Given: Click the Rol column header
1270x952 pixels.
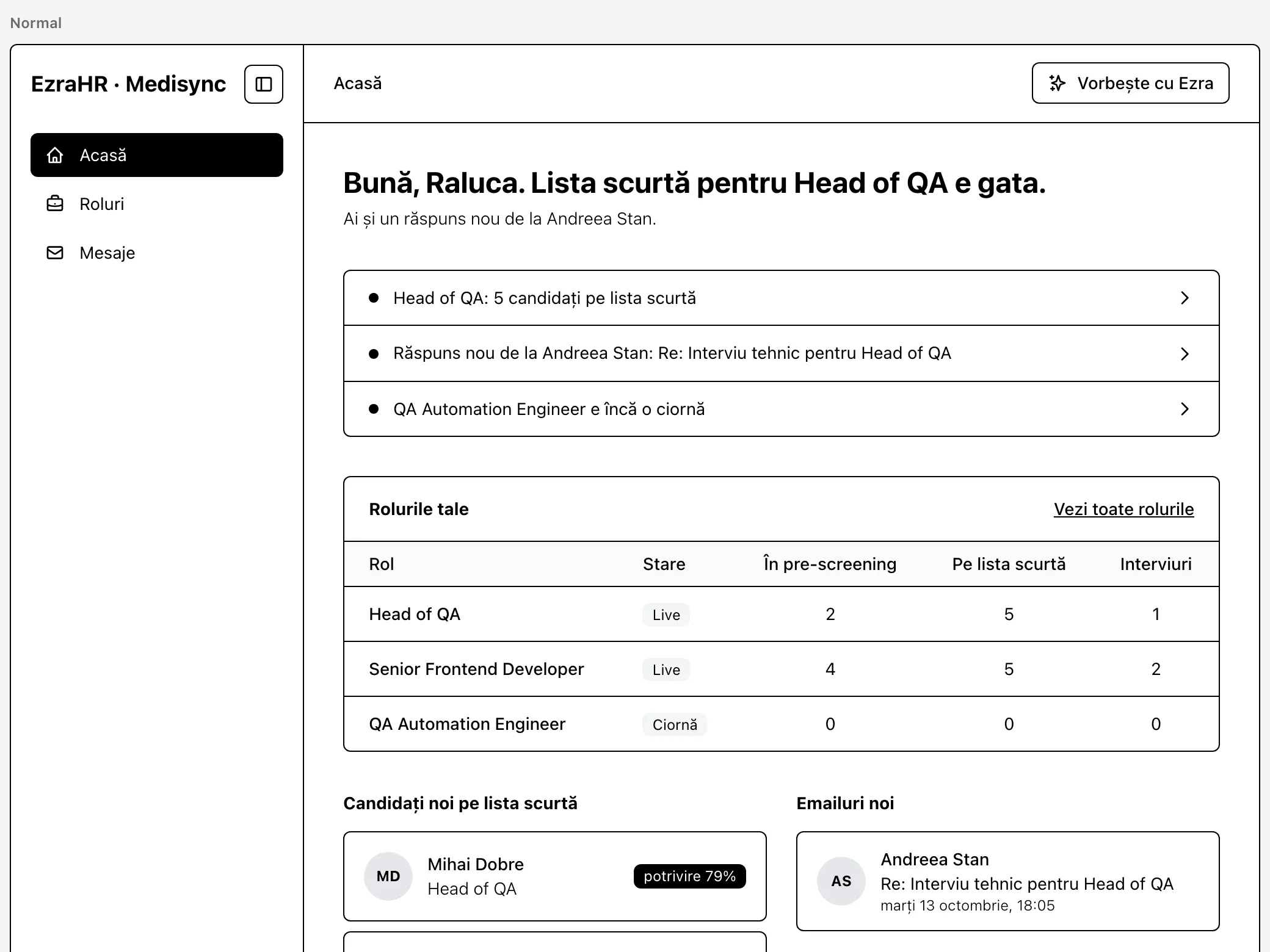Looking at the screenshot, I should point(381,564).
